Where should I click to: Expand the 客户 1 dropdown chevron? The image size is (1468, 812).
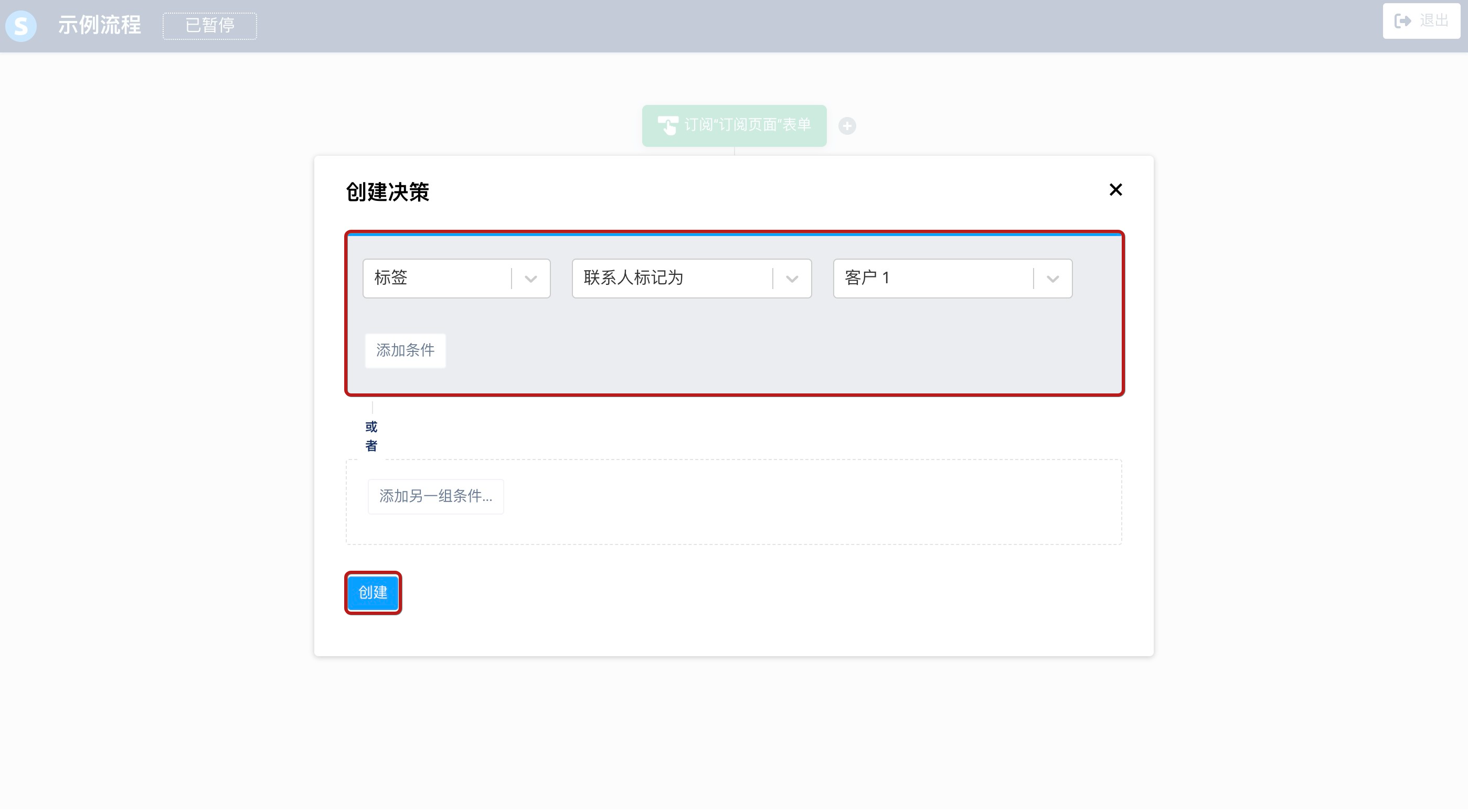click(1052, 279)
